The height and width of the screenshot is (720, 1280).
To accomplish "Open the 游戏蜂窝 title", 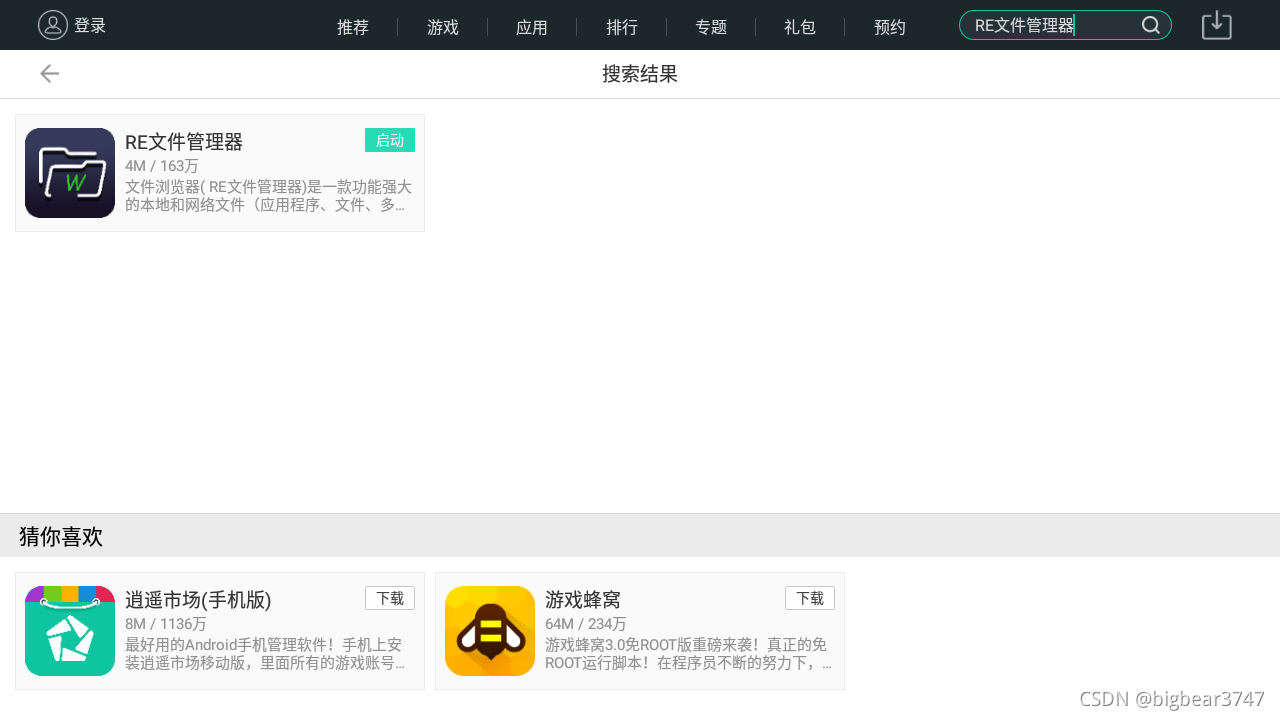I will tap(583, 600).
